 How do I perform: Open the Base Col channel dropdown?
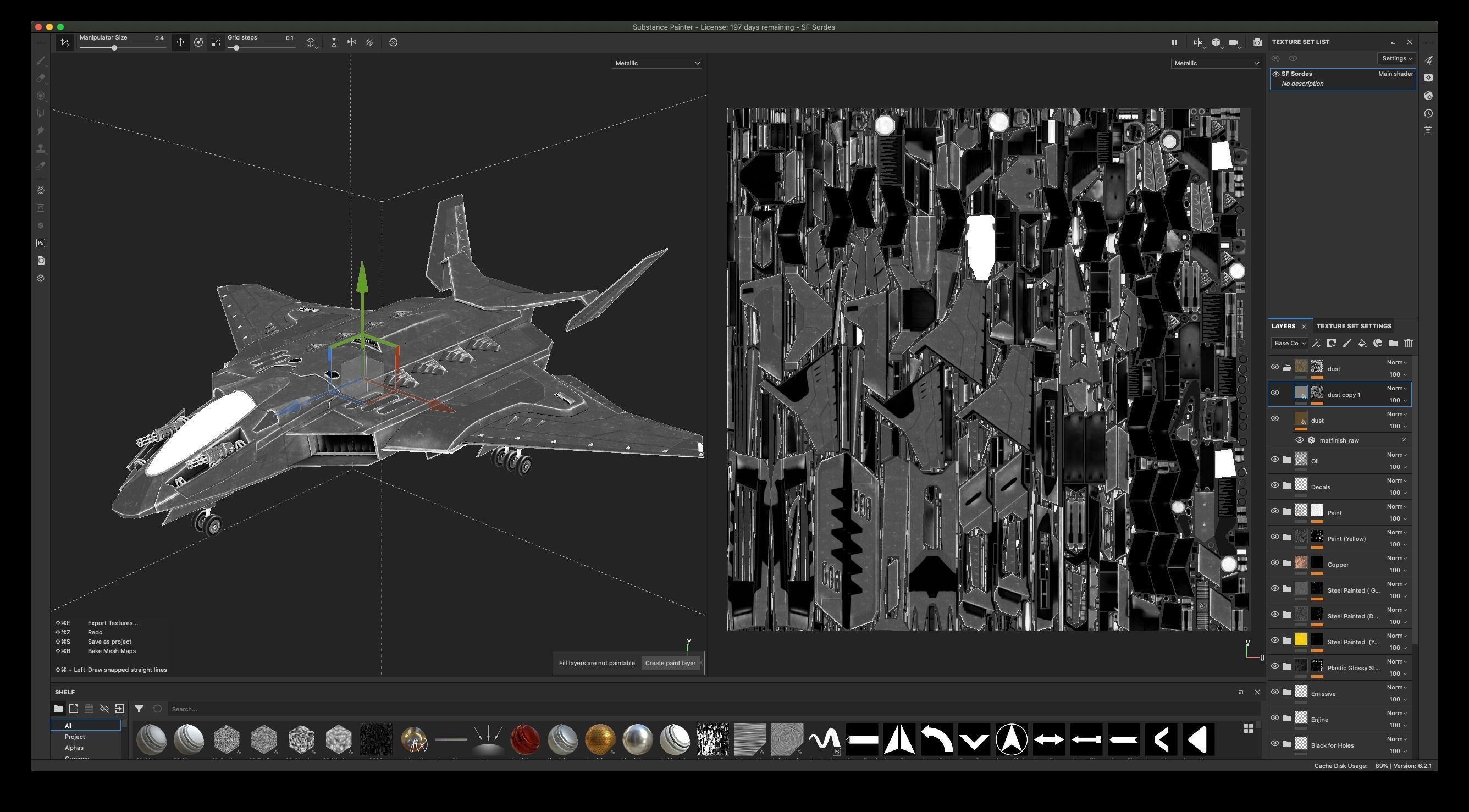(x=1289, y=343)
